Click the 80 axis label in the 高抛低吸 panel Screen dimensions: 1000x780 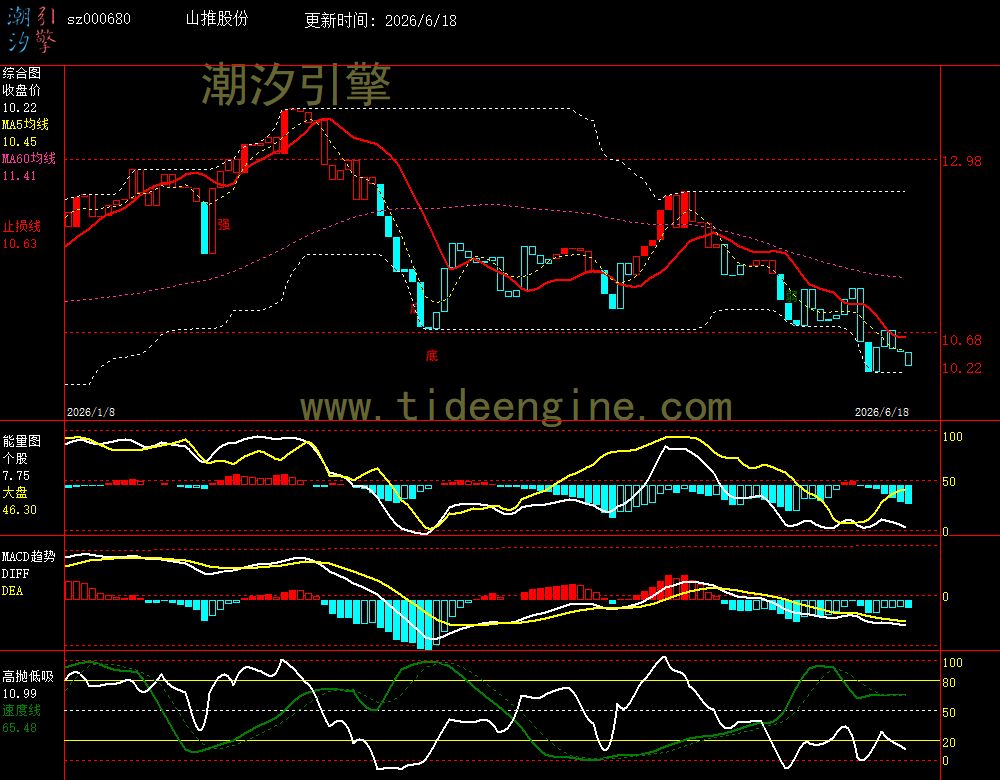tap(949, 683)
